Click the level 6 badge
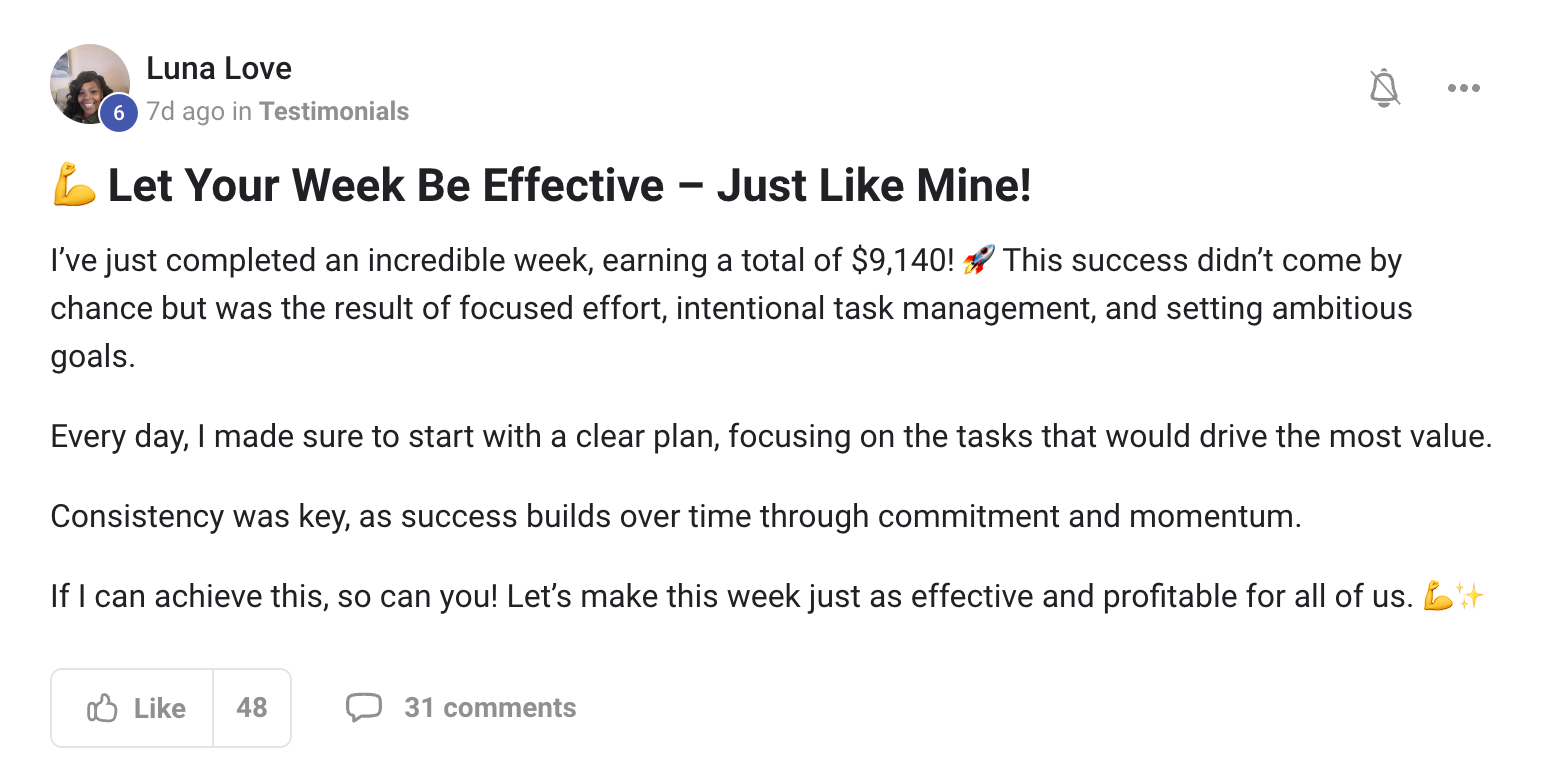 click(x=119, y=114)
